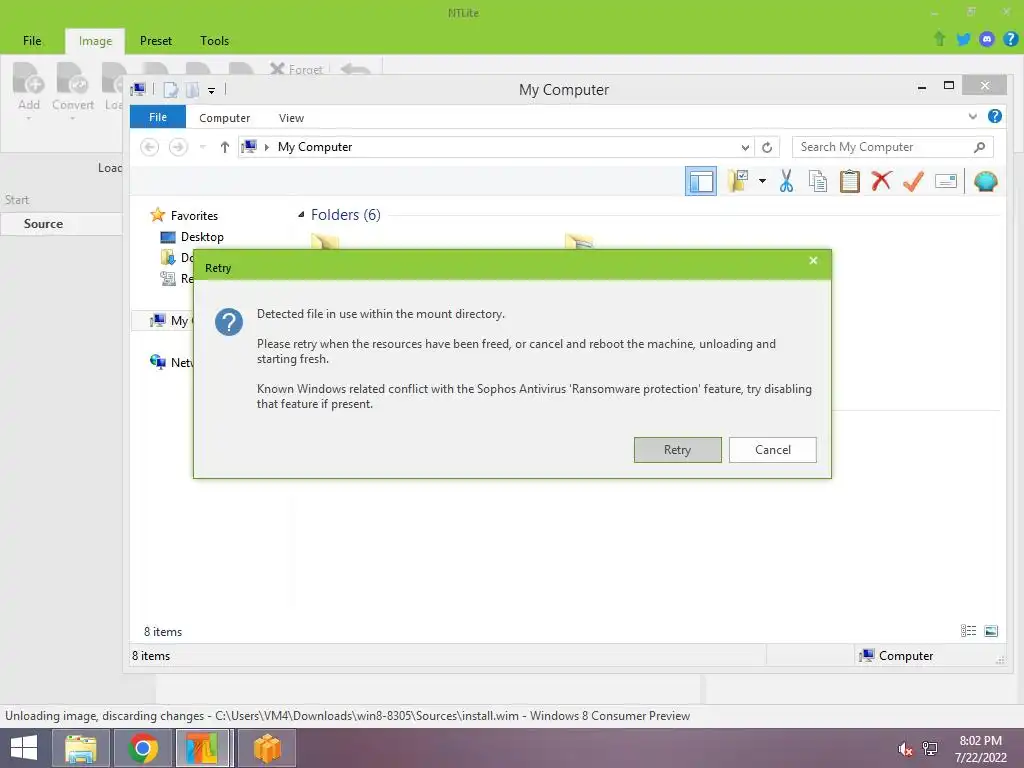Viewport: 1024px width, 768px height.
Task: Click Properties icon in quick access toolbar
Action: [170, 89]
